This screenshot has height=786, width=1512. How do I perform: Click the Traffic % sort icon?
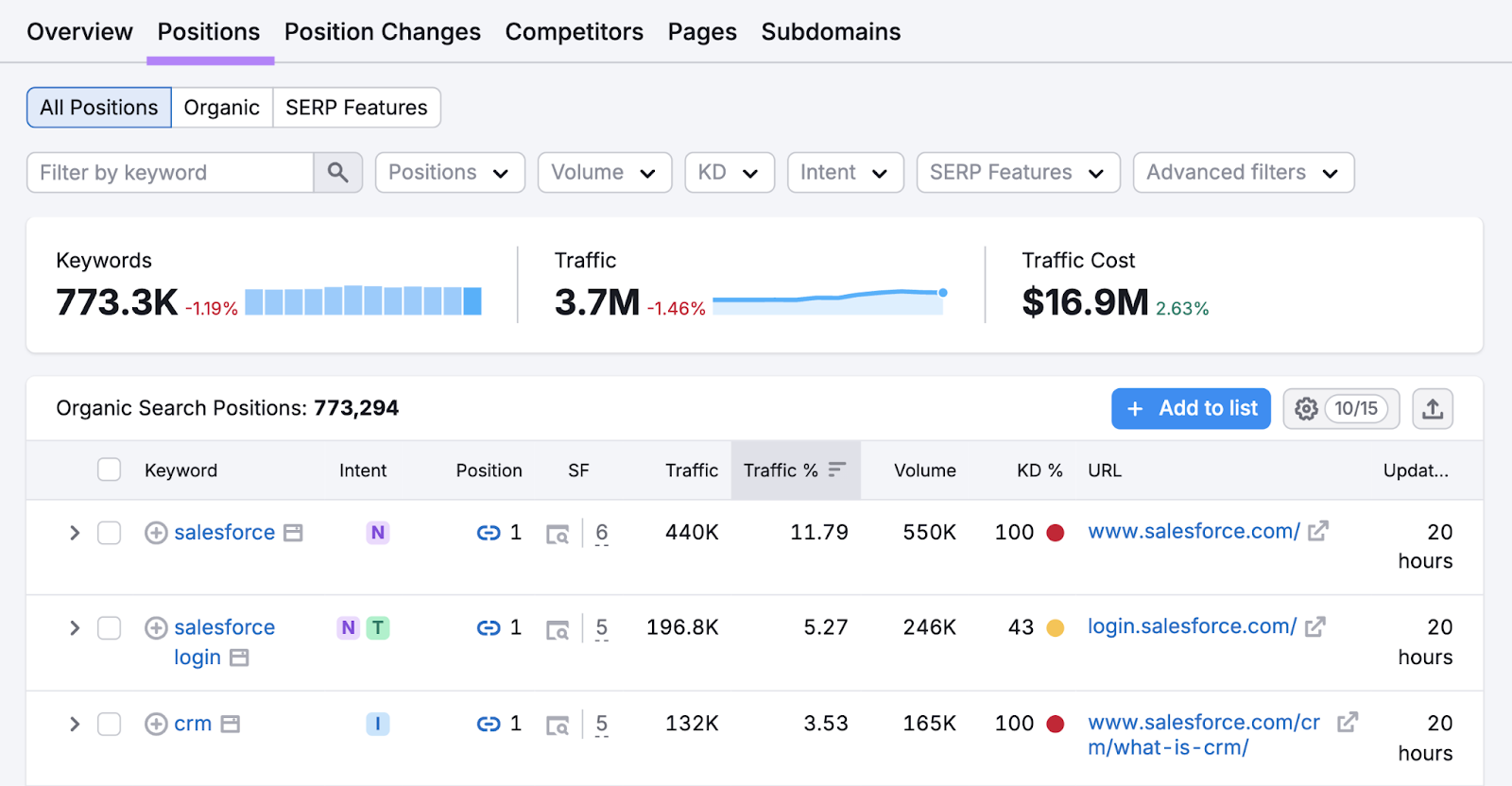point(836,470)
